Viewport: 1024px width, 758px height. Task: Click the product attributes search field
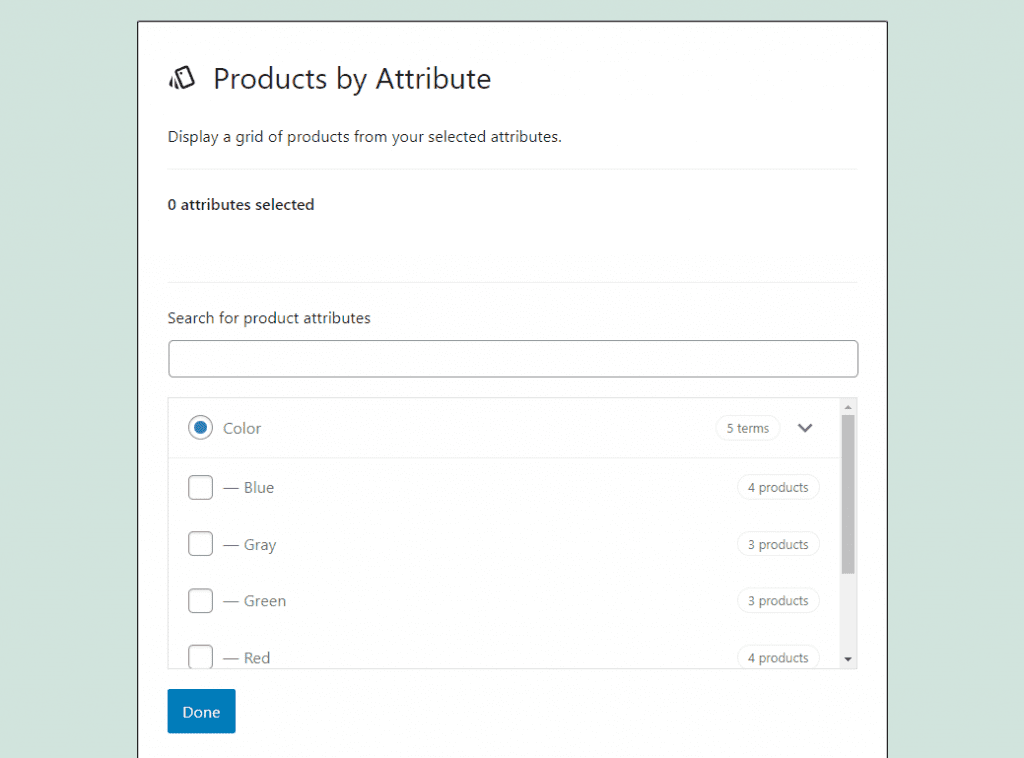point(512,358)
